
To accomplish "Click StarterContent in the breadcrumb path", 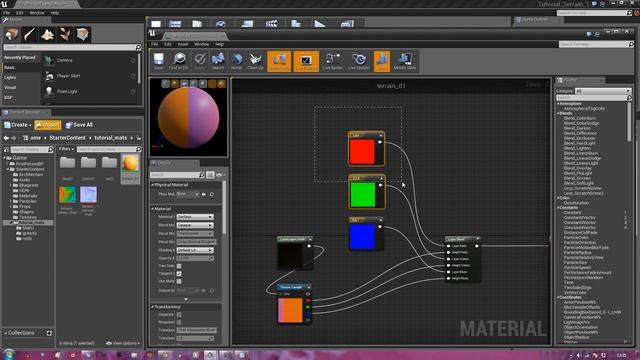I will pos(67,138).
